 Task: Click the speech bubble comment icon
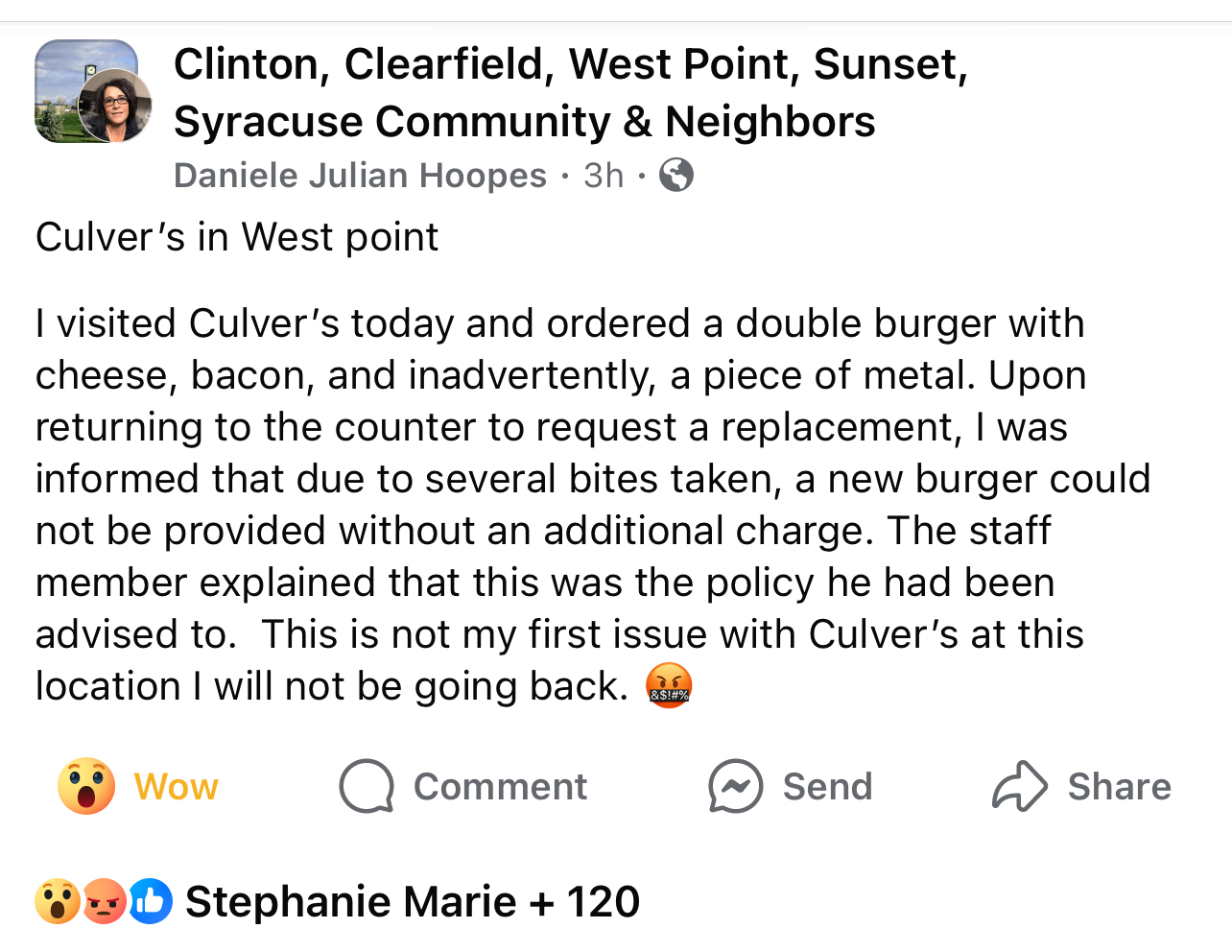(367, 786)
